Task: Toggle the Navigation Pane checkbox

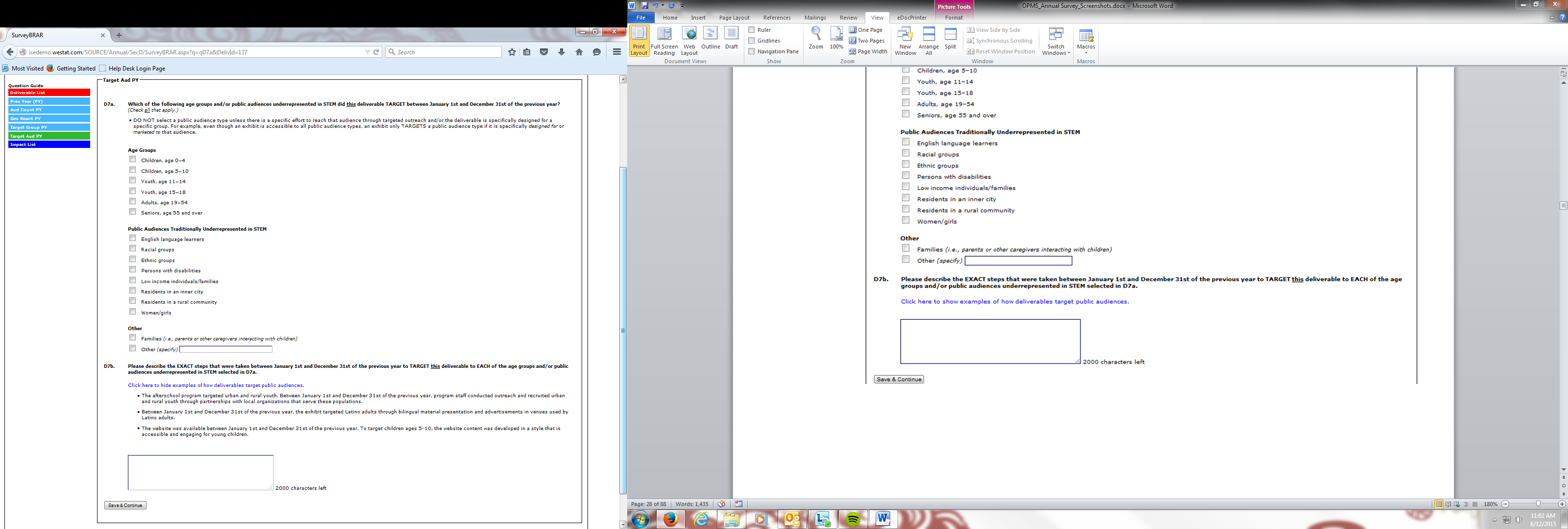Action: coord(752,52)
